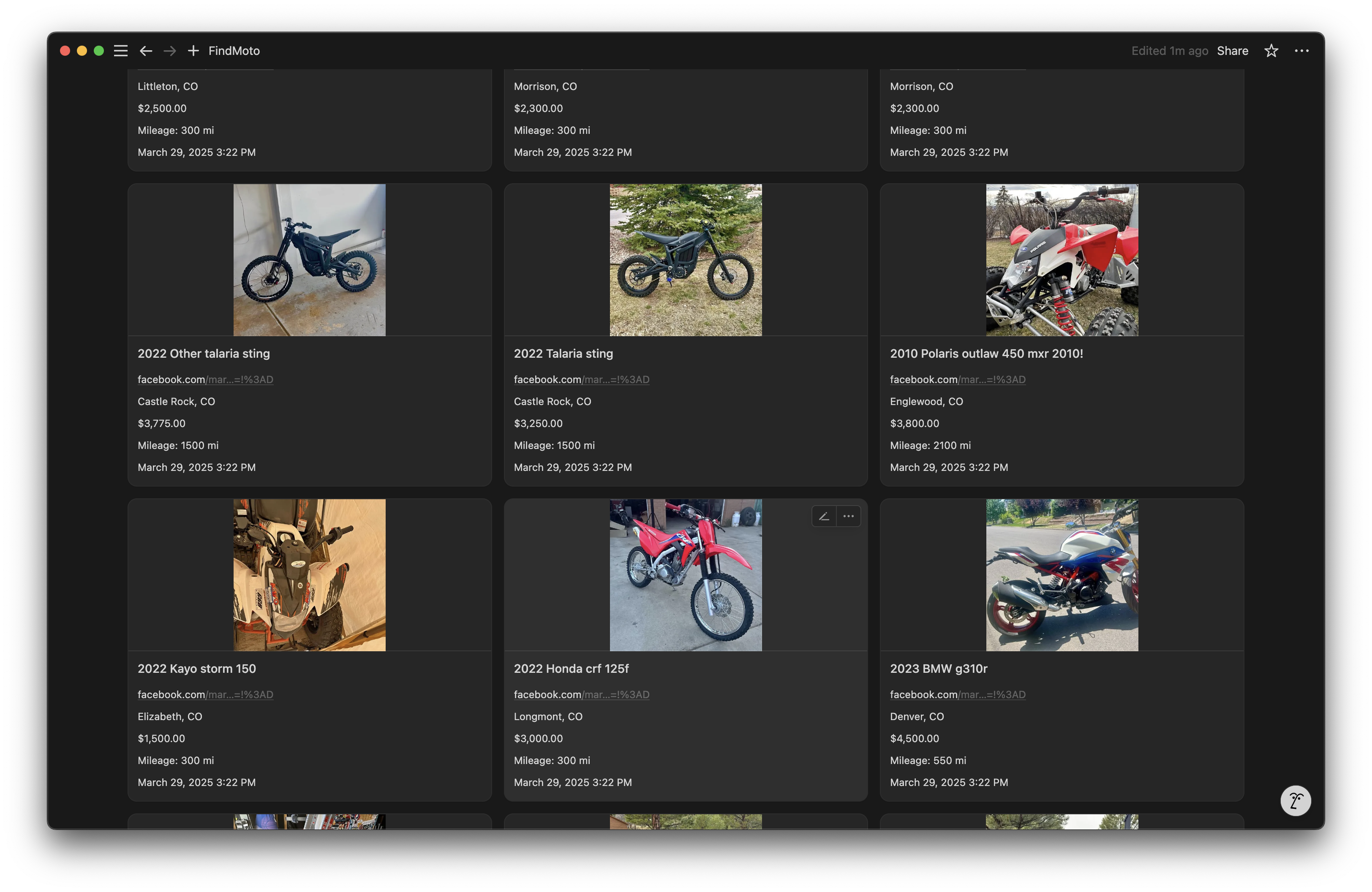Go forward with the right arrow

click(169, 51)
